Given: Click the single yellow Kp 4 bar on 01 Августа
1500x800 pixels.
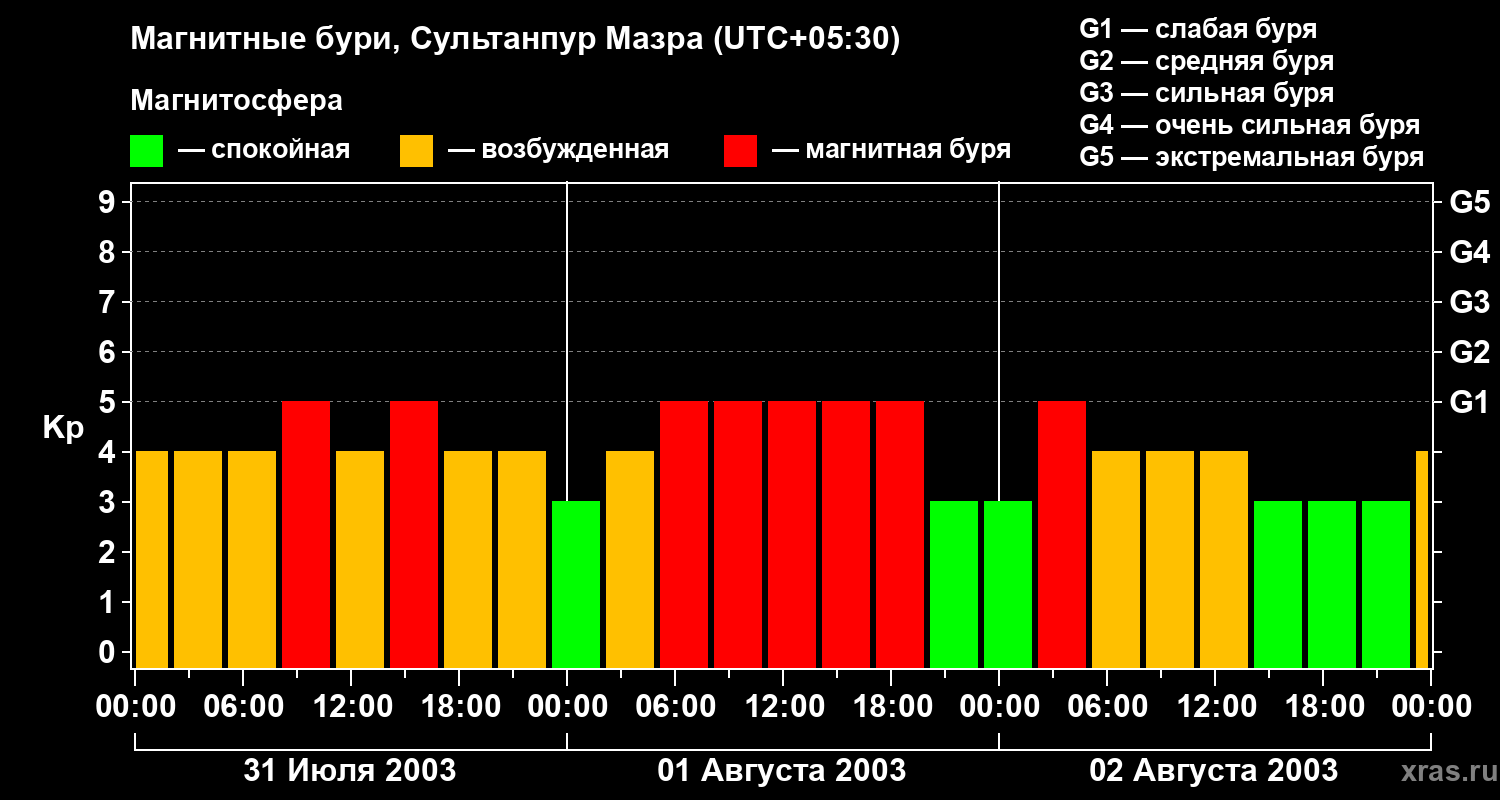Looking at the screenshot, I should 630,560.
